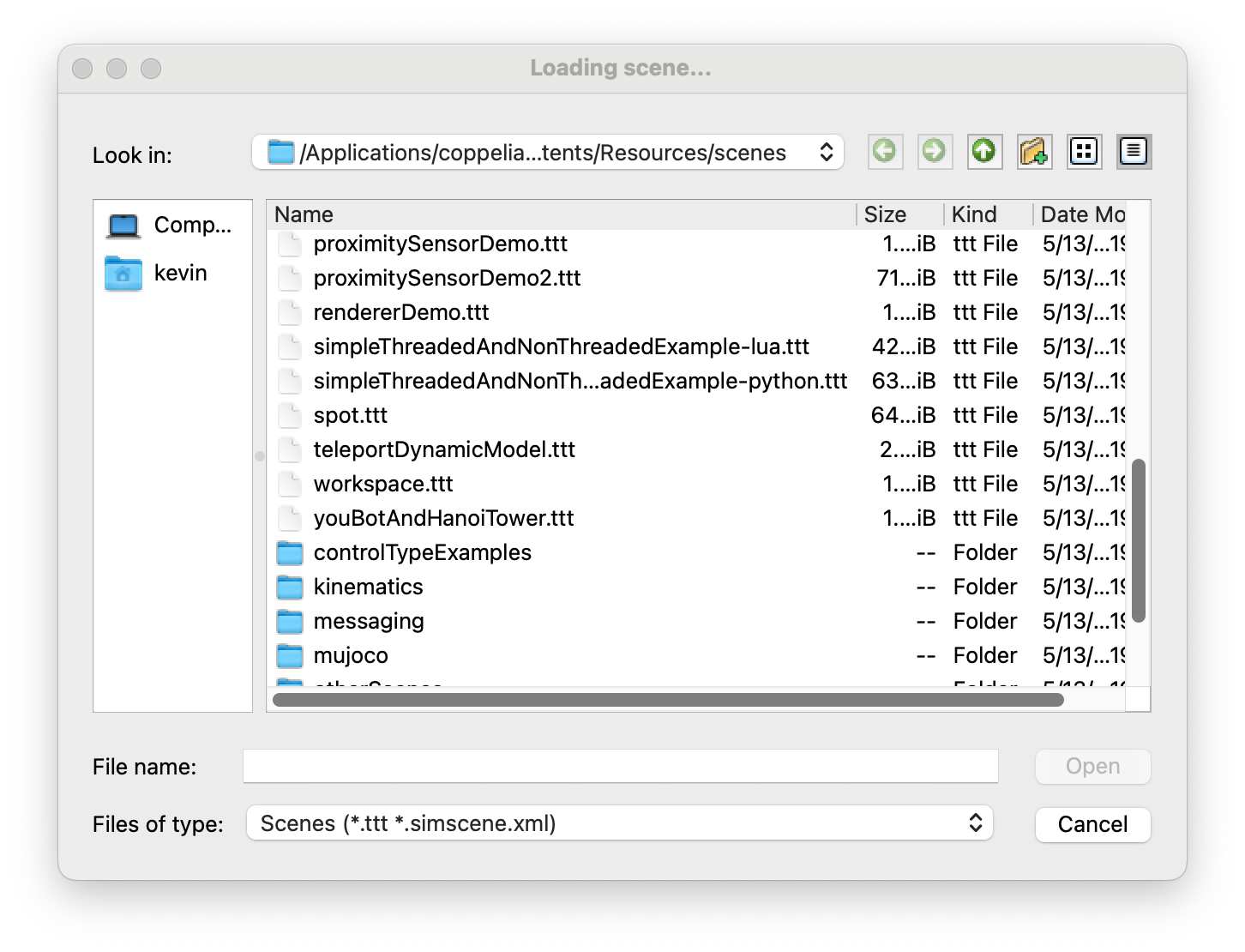The height and width of the screenshot is (952, 1245).
Task: Switch to detail list view
Action: pyautogui.click(x=1134, y=153)
